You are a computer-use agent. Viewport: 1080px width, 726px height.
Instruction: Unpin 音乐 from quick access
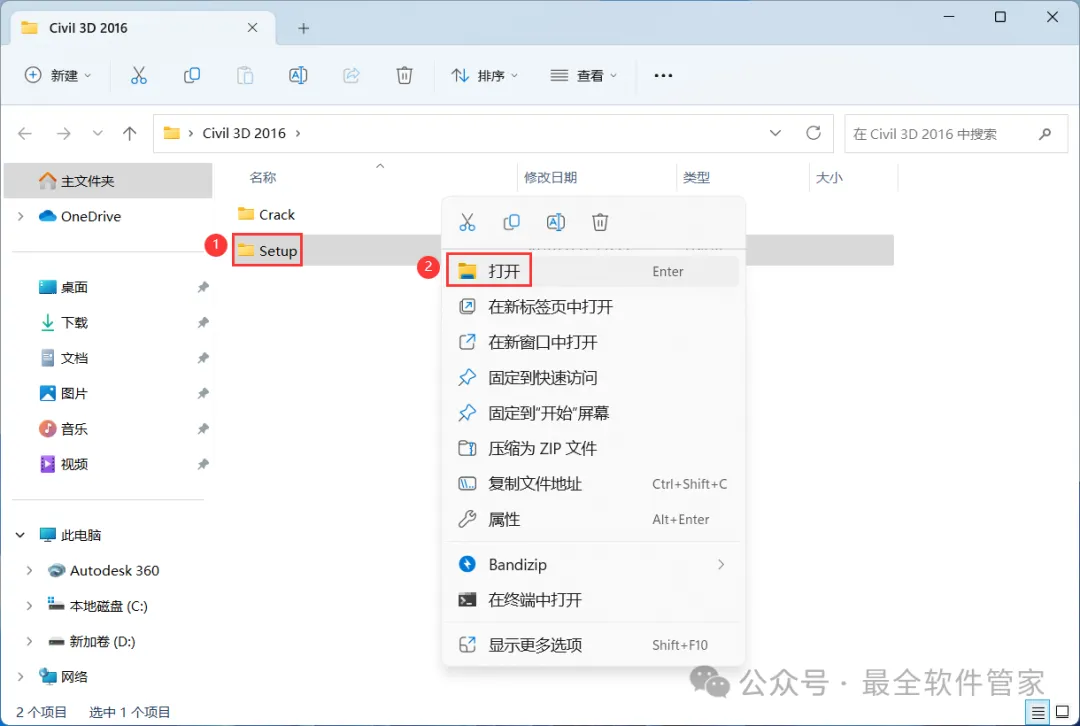tap(202, 428)
